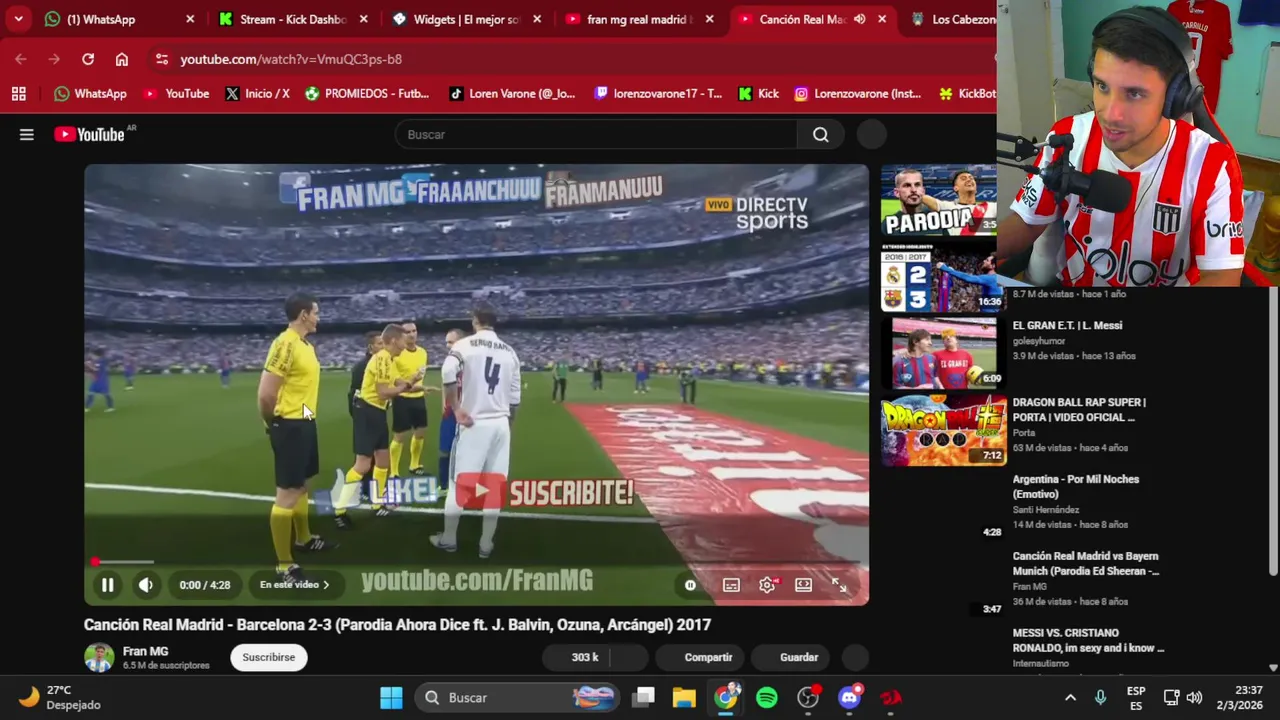Screen dimensions: 1280x720
Task: Open the PARODIA recommended video thumbnail
Action: coord(938,201)
